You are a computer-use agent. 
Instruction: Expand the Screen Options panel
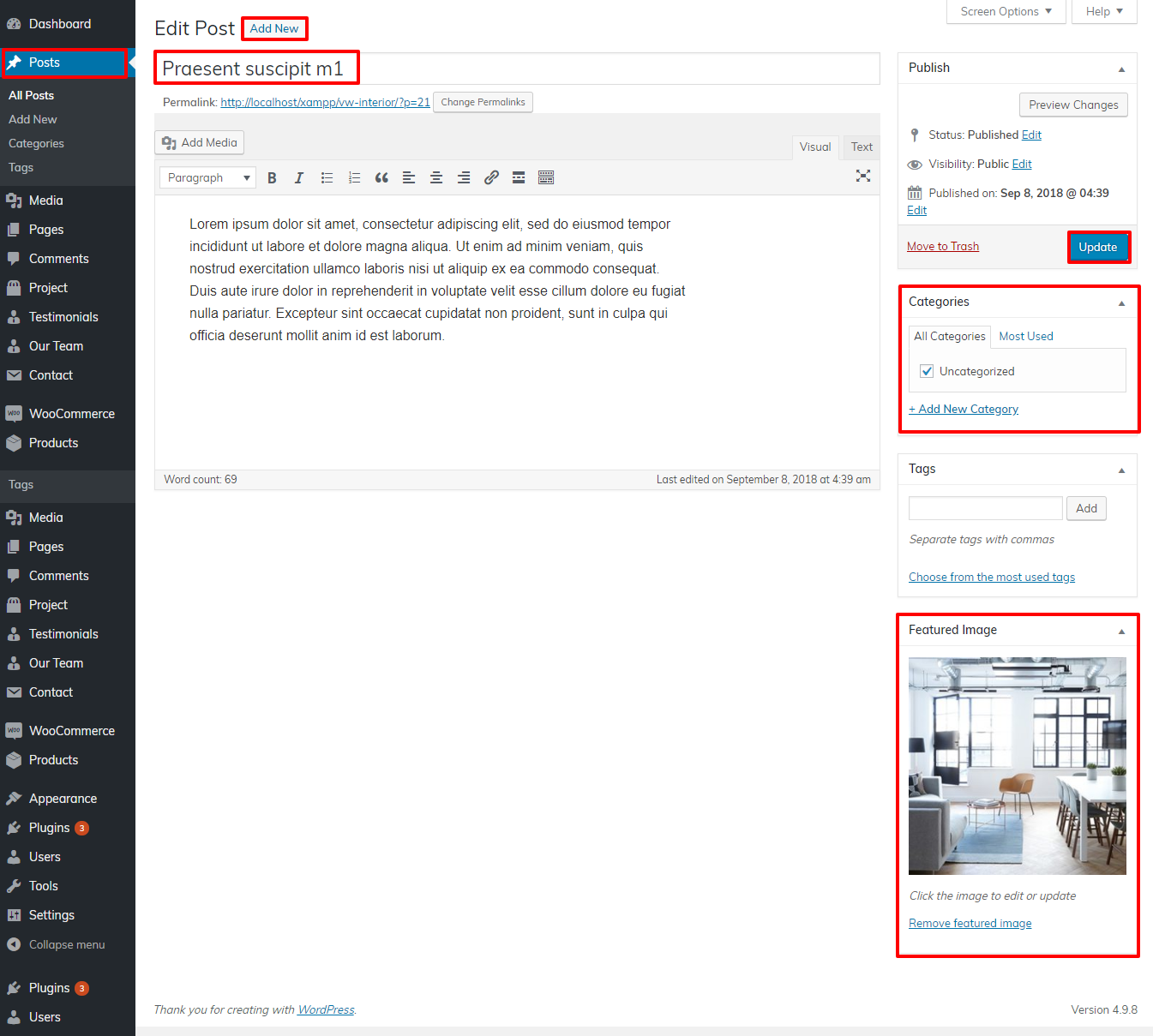point(1006,11)
